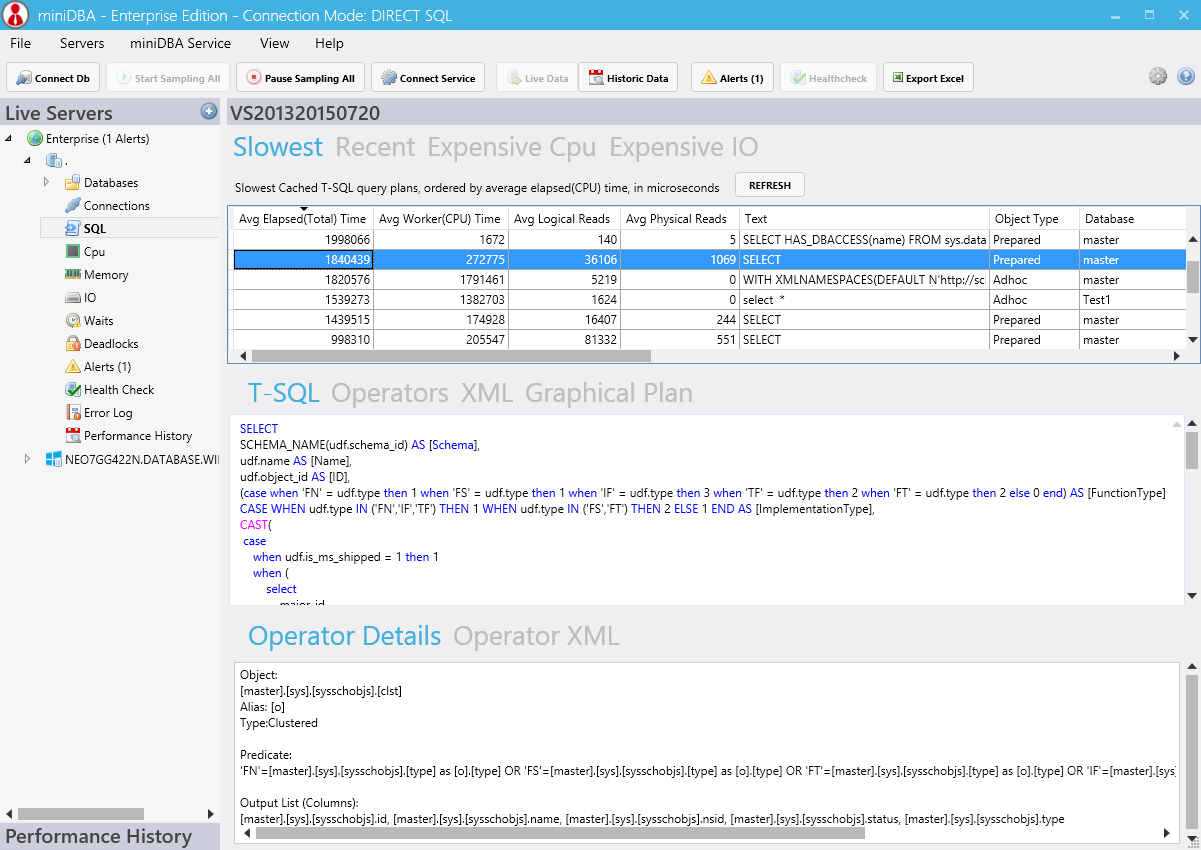
Task: Click Live Servers panel scroll right arrow
Action: (211, 814)
